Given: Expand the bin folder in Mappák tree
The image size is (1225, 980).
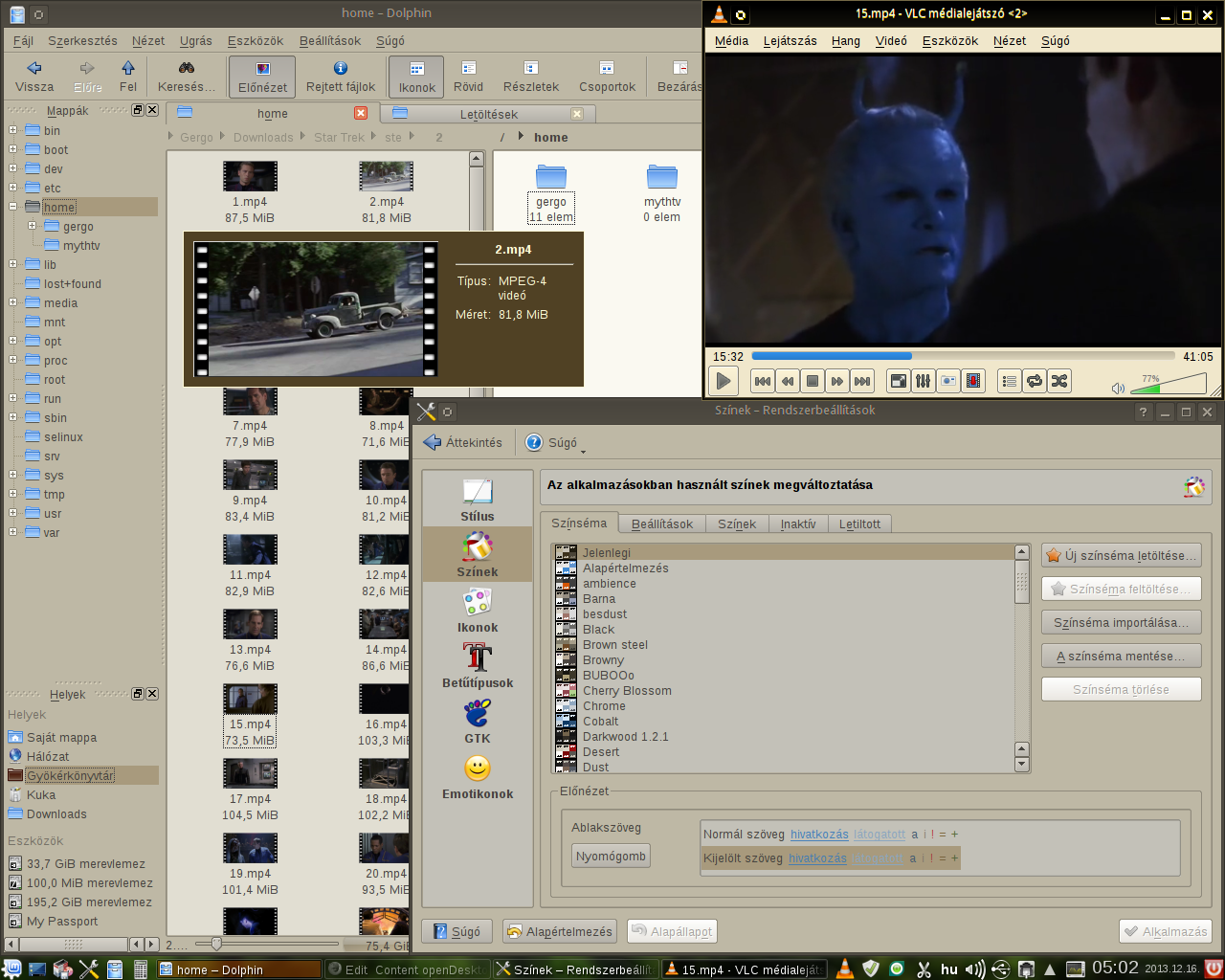Looking at the screenshot, I should pyautogui.click(x=12, y=130).
